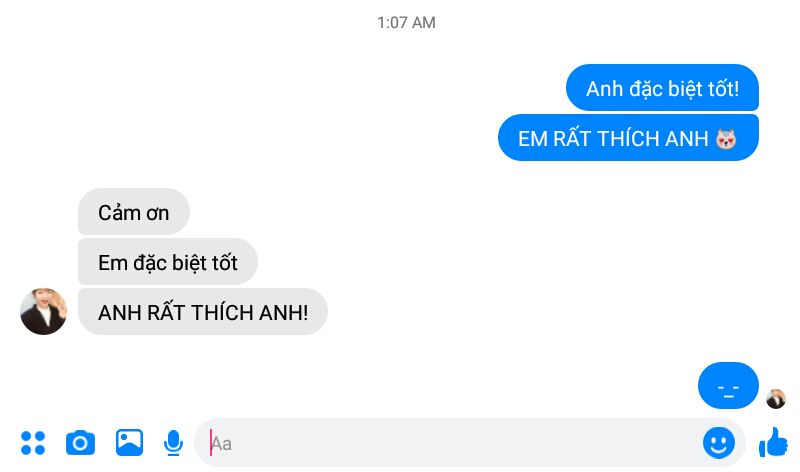Image resolution: width=800 pixels, height=472 pixels.
Task: Click the 1:07 AM timestamp
Action: [x=406, y=22]
